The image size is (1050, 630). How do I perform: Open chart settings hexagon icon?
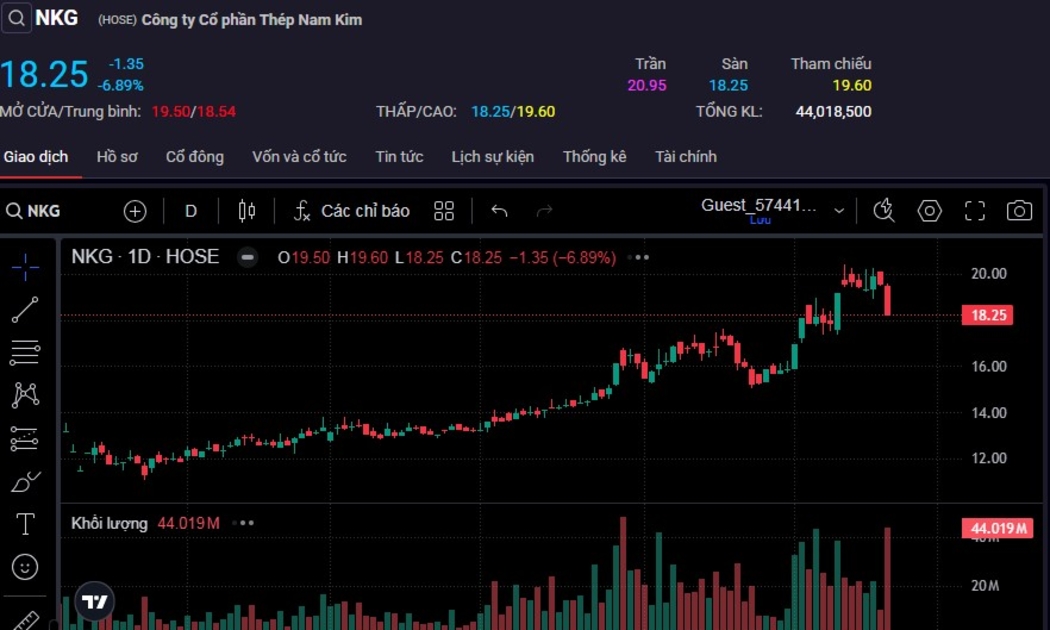click(x=930, y=211)
